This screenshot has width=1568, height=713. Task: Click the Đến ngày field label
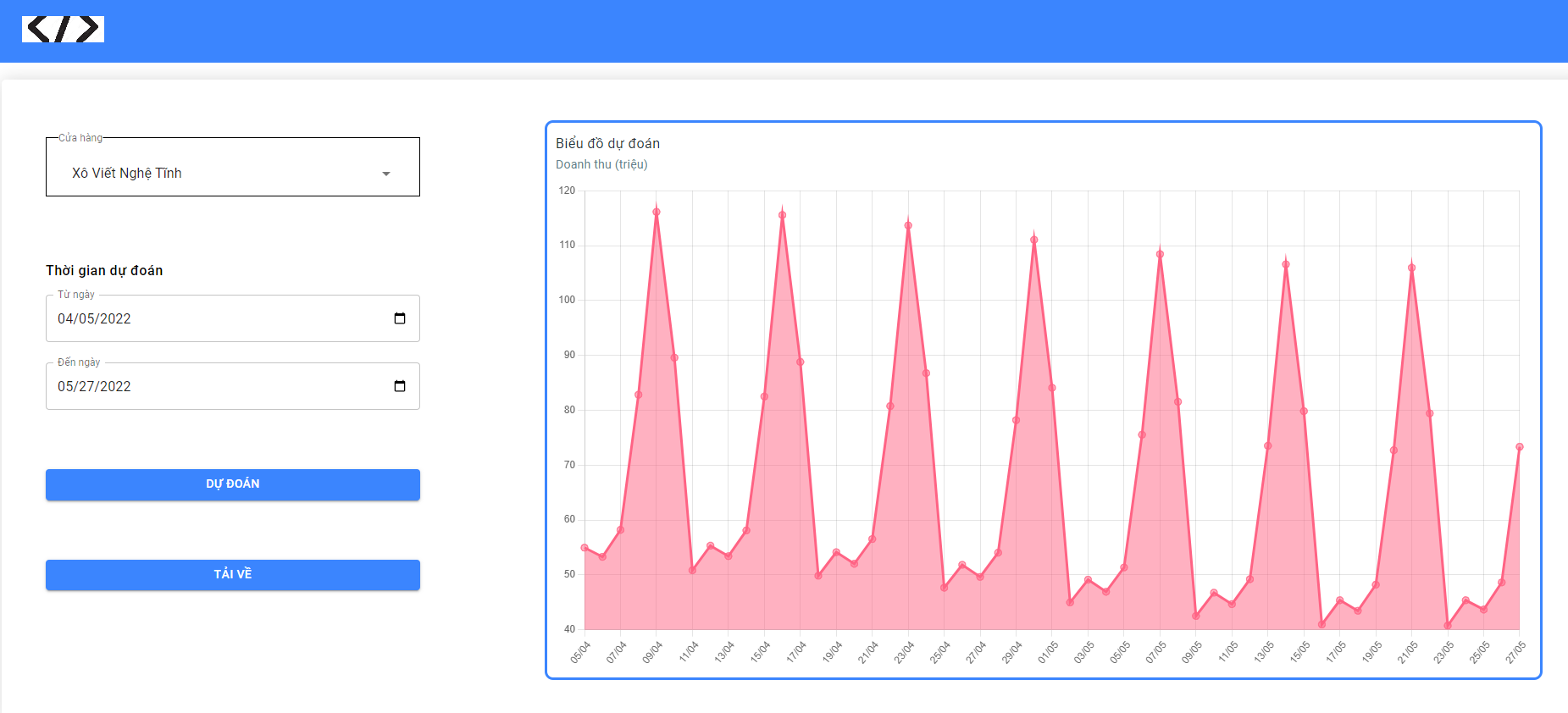pos(79,362)
